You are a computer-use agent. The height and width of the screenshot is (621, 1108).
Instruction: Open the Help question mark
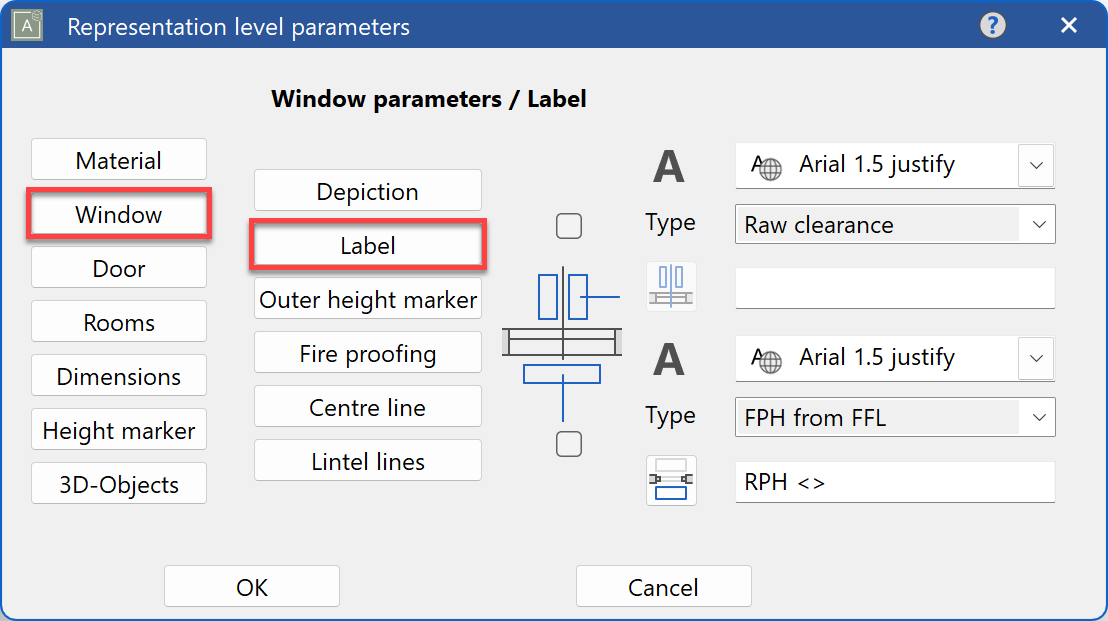tap(992, 25)
